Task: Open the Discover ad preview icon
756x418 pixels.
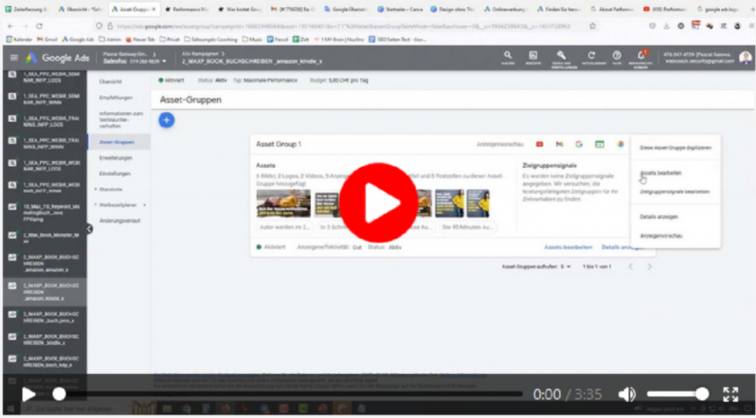Action: click(621, 144)
